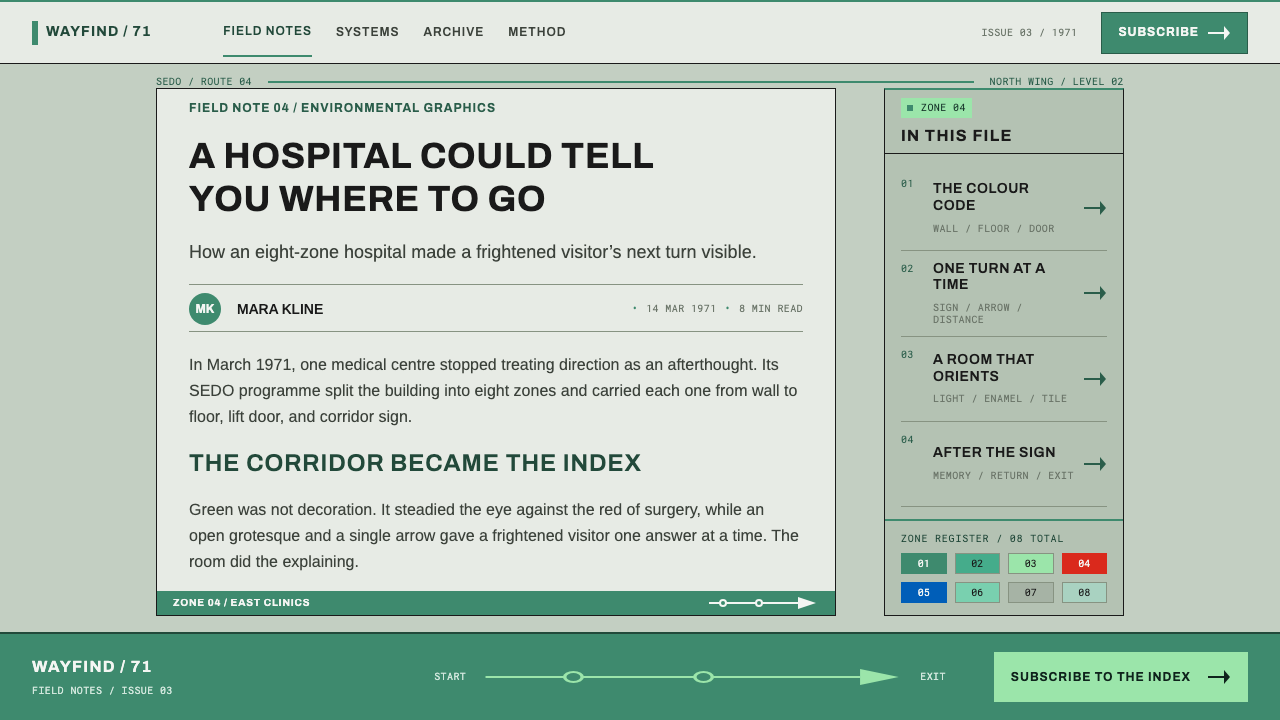
Task: Click the article headline A Hospital Could Tell
Action: (x=421, y=177)
